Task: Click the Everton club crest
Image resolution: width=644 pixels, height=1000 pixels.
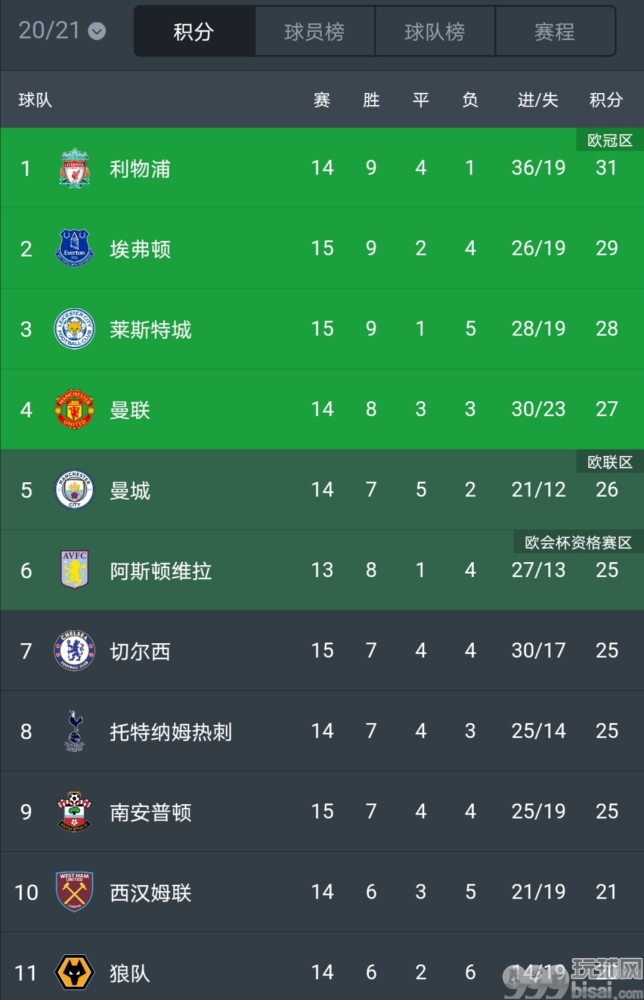Action: pos(75,248)
